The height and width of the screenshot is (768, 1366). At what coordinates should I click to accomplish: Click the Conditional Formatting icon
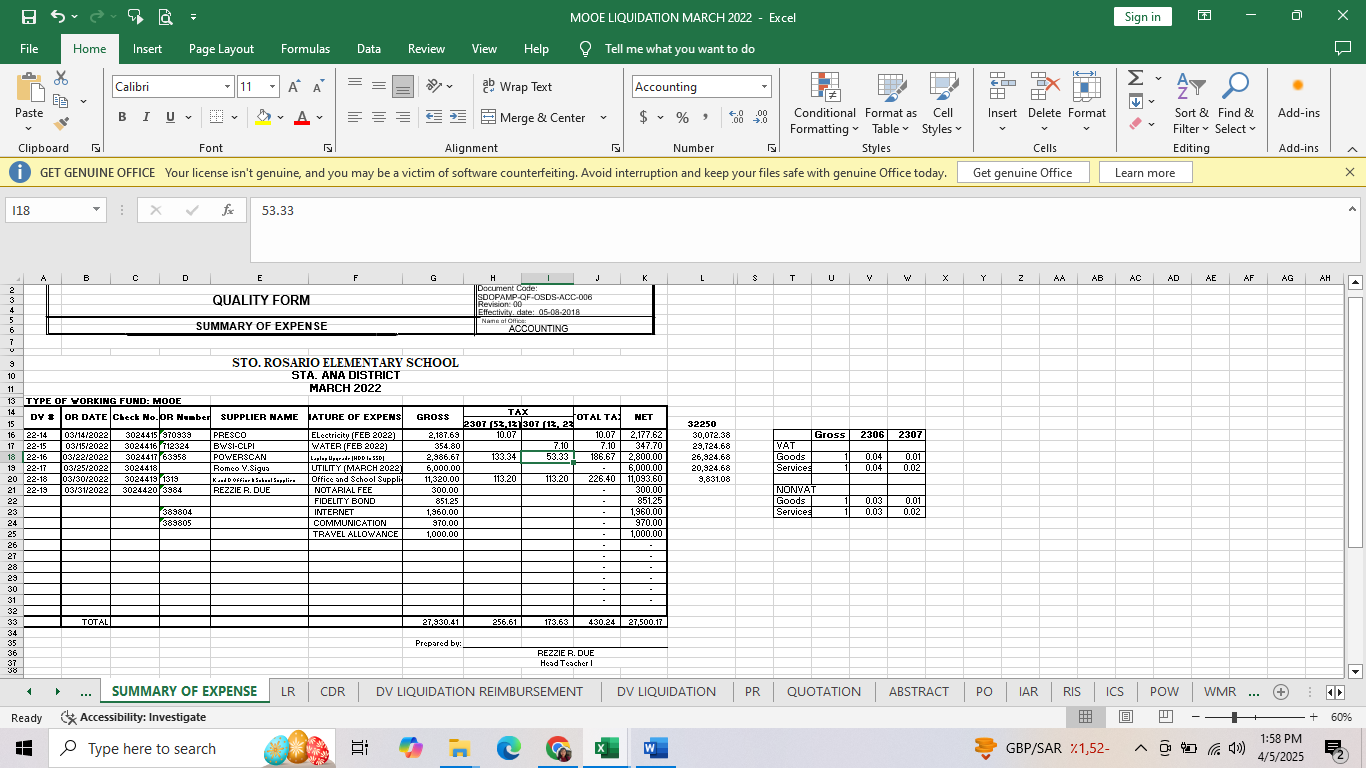(x=824, y=88)
